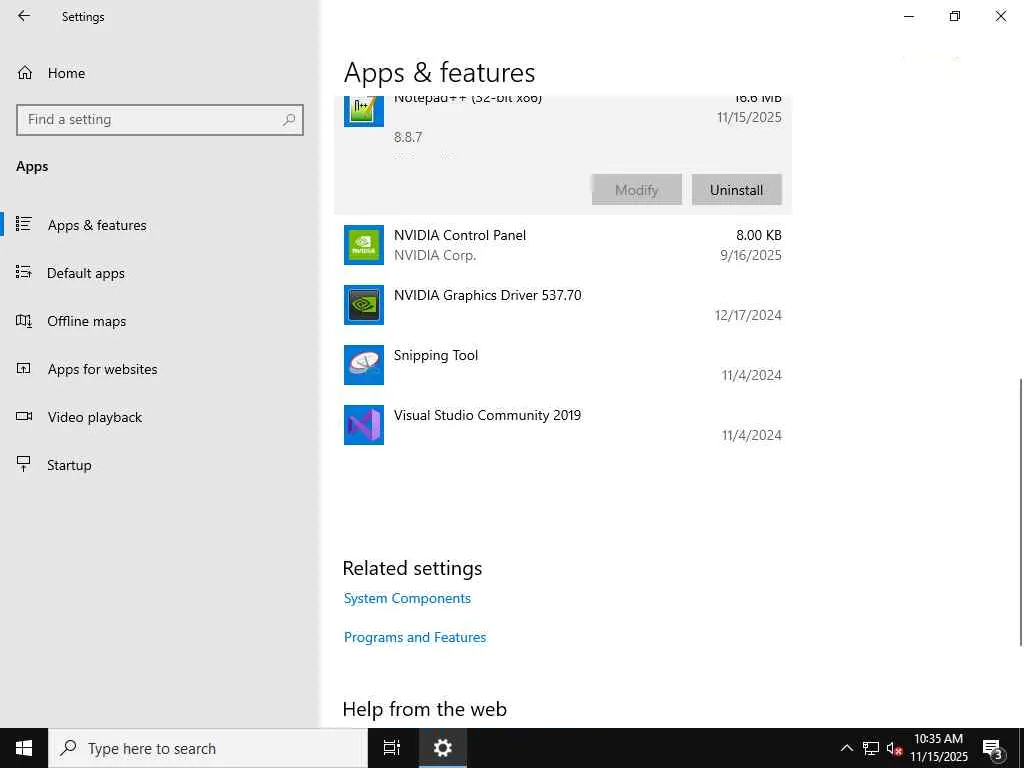This screenshot has height=768, width=1024.
Task: Click Notepad++ version 8.8.7 text
Action: tap(408, 137)
